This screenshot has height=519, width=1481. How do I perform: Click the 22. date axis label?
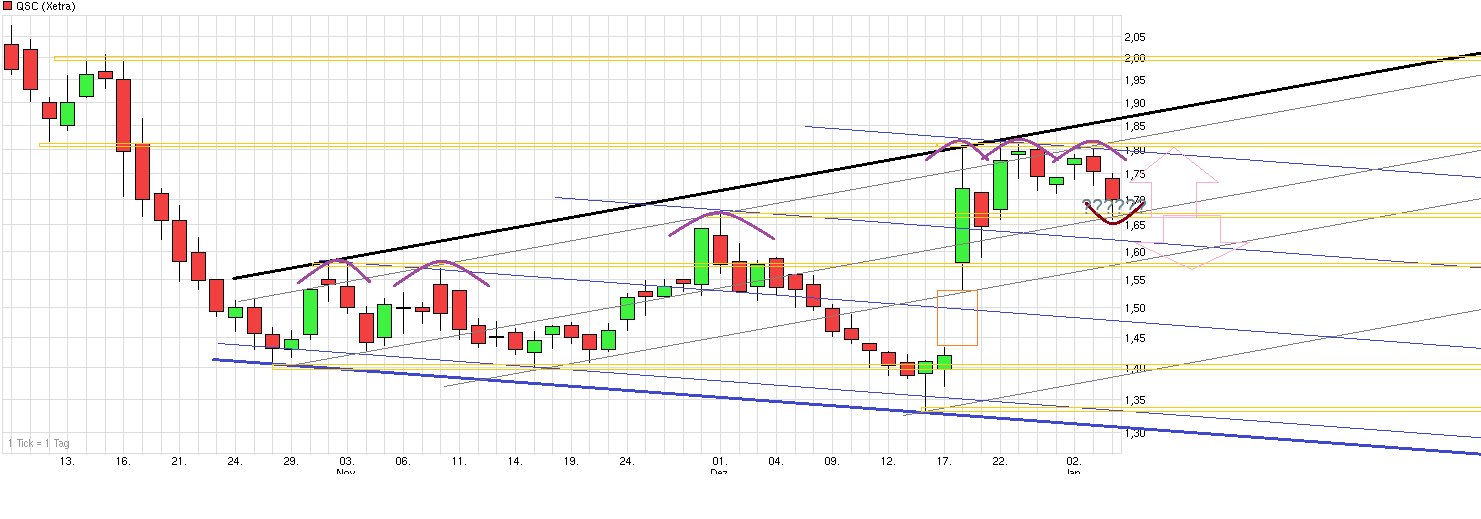(999, 462)
